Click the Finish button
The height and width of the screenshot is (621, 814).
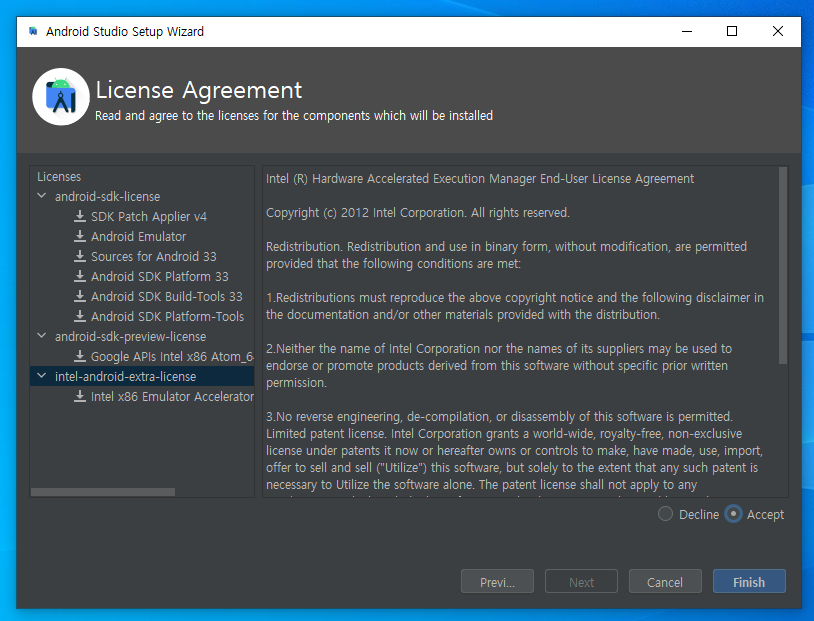pos(749,582)
